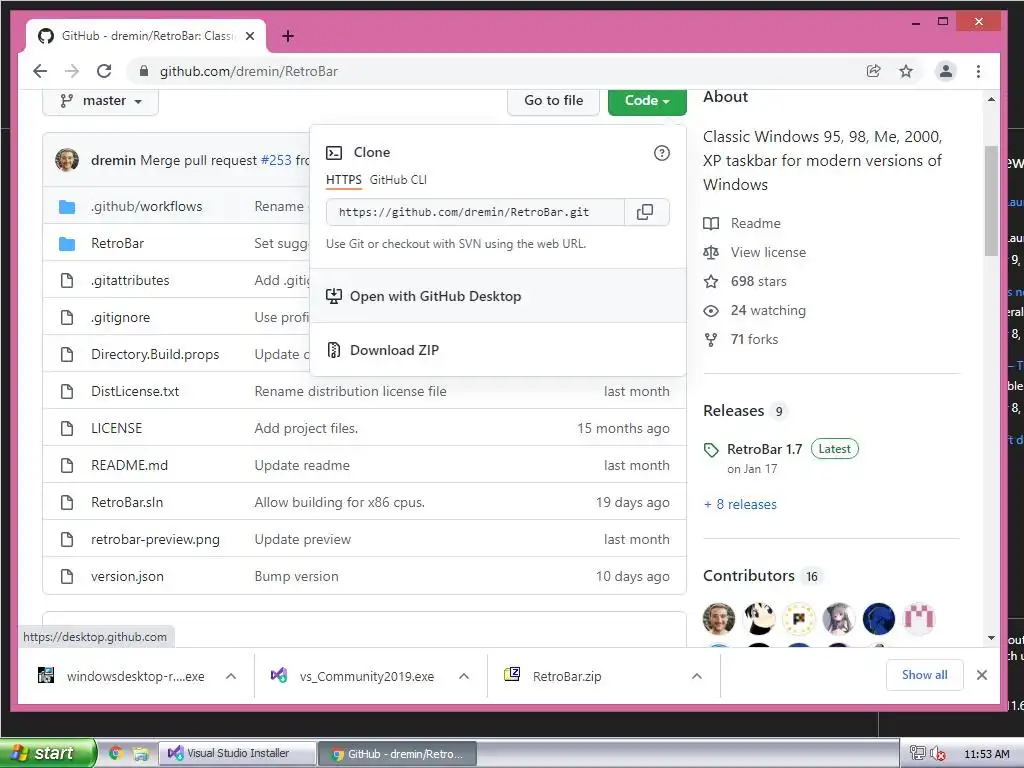This screenshot has width=1024, height=768.
Task: Open the Clone help question-mark icon
Action: [x=662, y=153]
